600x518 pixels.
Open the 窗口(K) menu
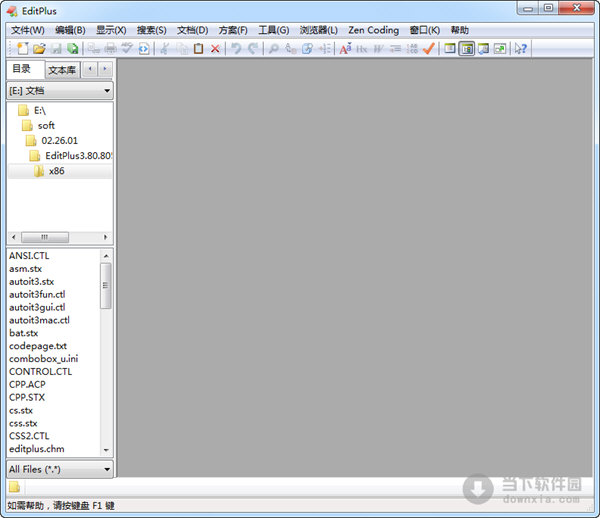(x=424, y=30)
